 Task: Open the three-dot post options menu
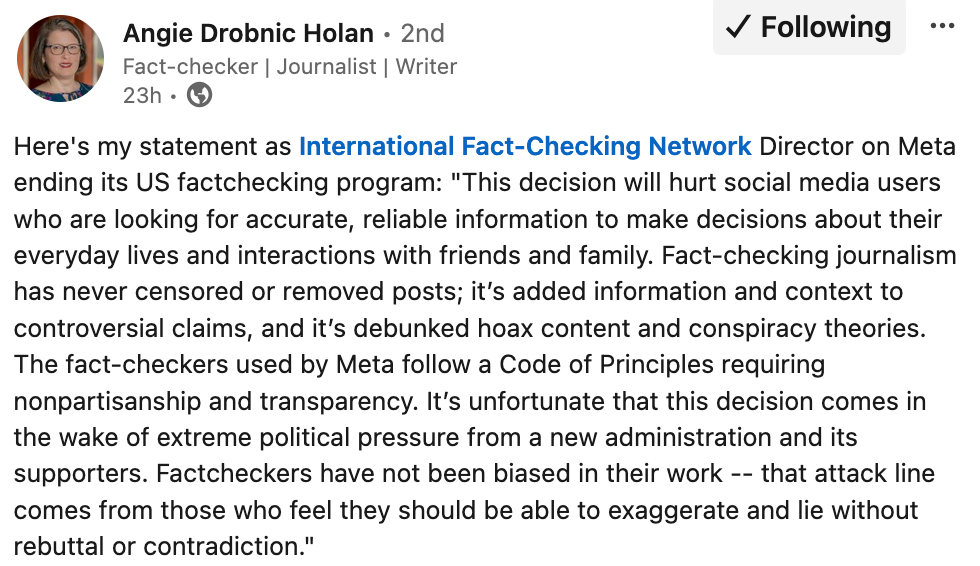(942, 26)
